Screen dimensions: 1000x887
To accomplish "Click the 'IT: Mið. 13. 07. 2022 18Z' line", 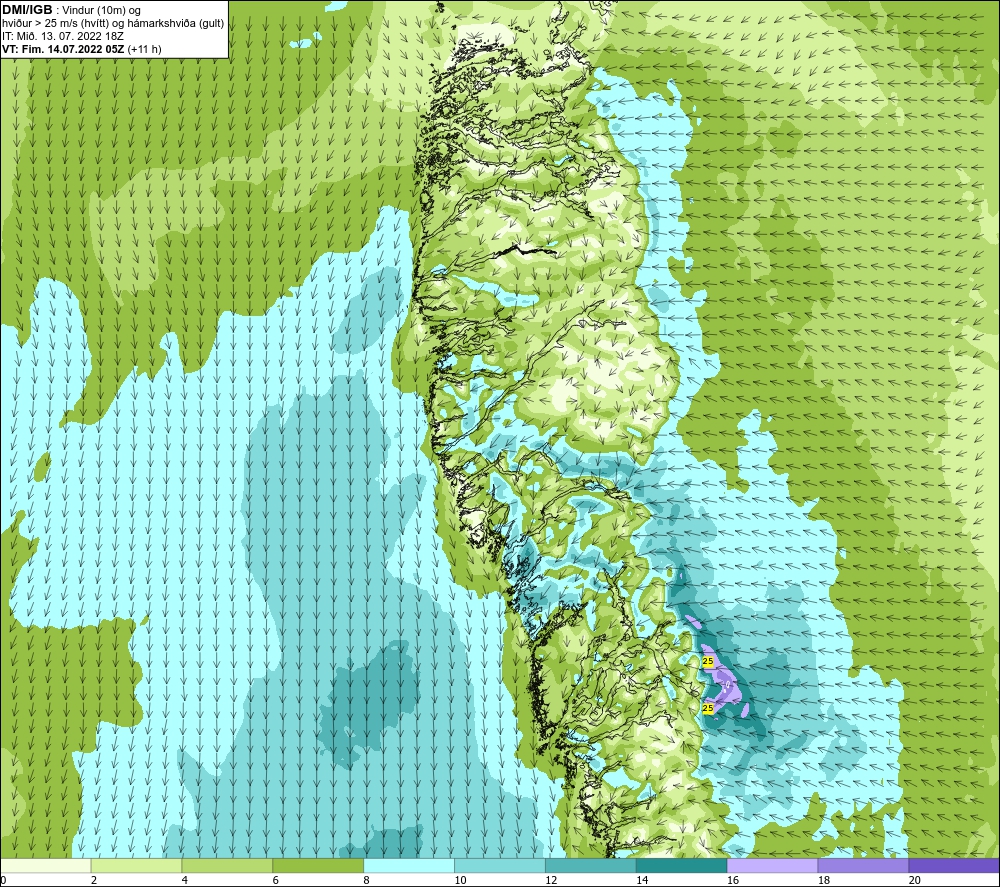I will pyautogui.click(x=62, y=36).
